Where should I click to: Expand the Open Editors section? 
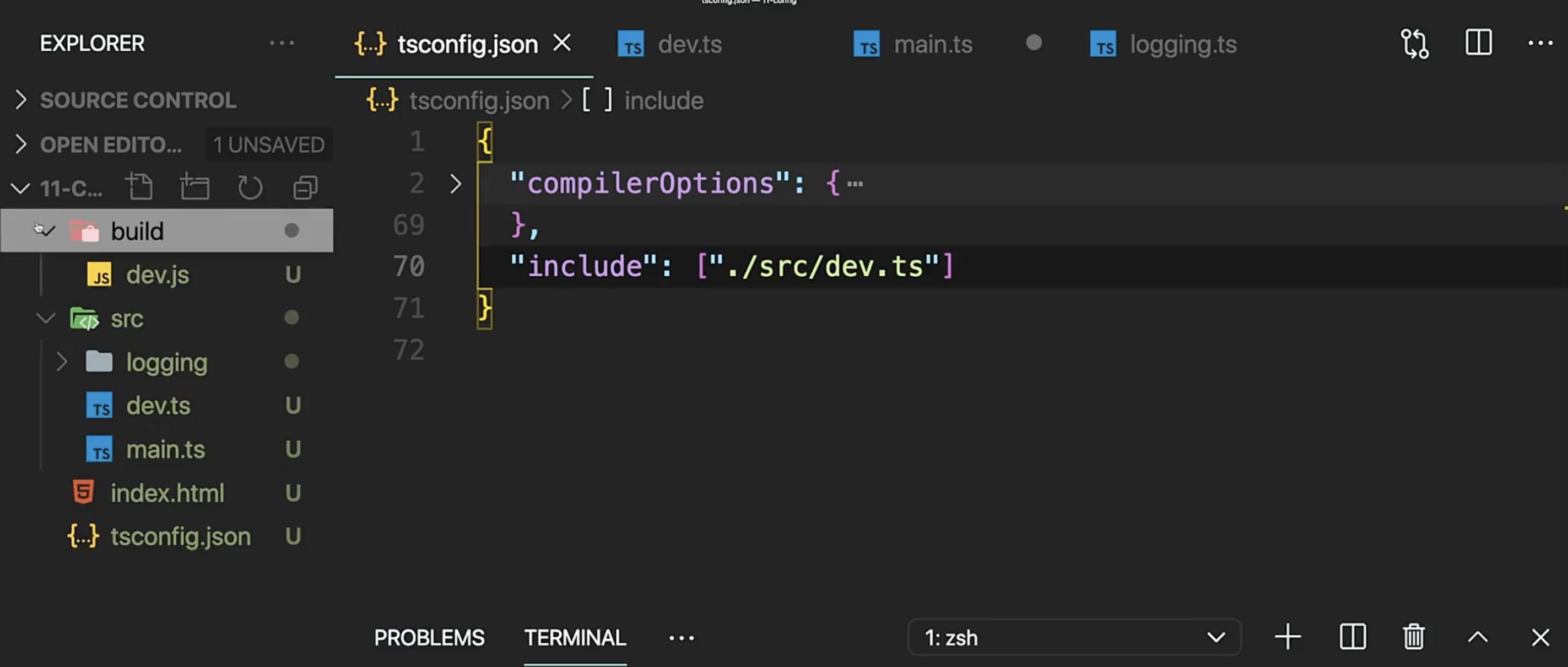[21, 144]
